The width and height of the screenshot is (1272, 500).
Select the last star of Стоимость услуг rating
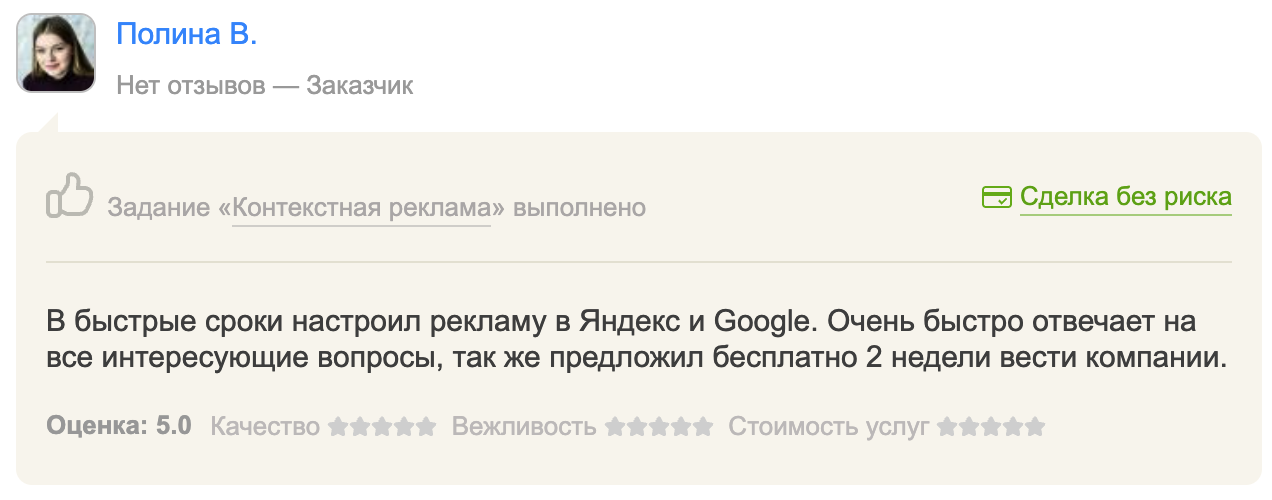(1034, 427)
